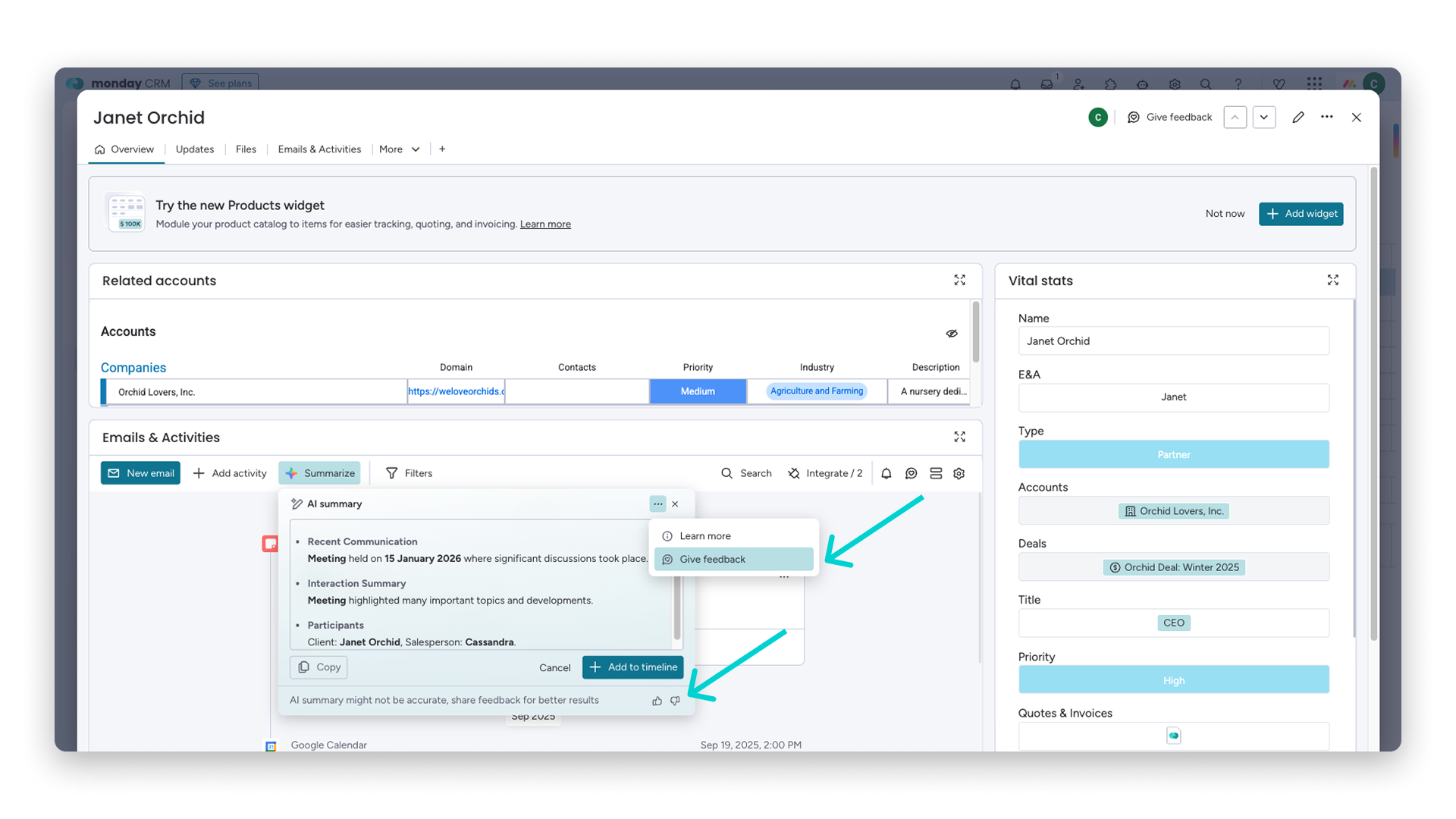The width and height of the screenshot is (1456, 819).
Task: Go to next item with the down chevron
Action: click(1264, 118)
